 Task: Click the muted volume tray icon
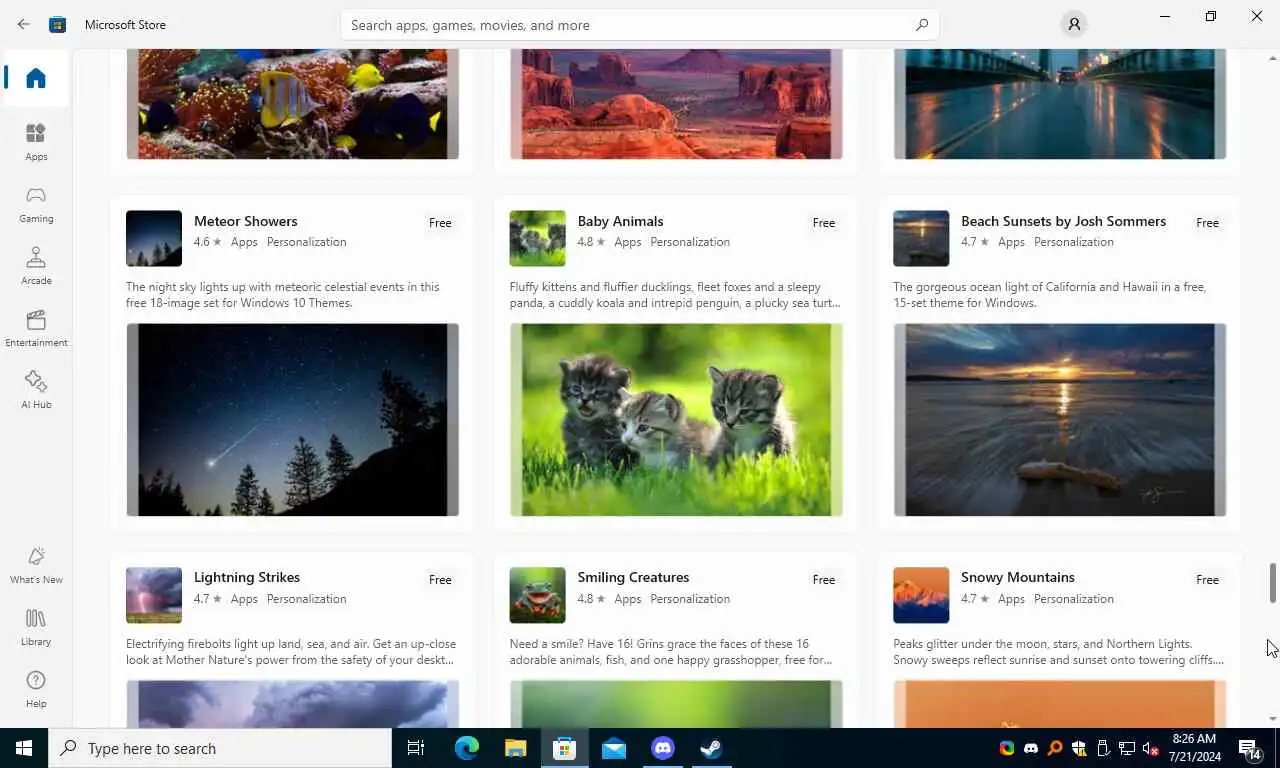[x=1150, y=748]
